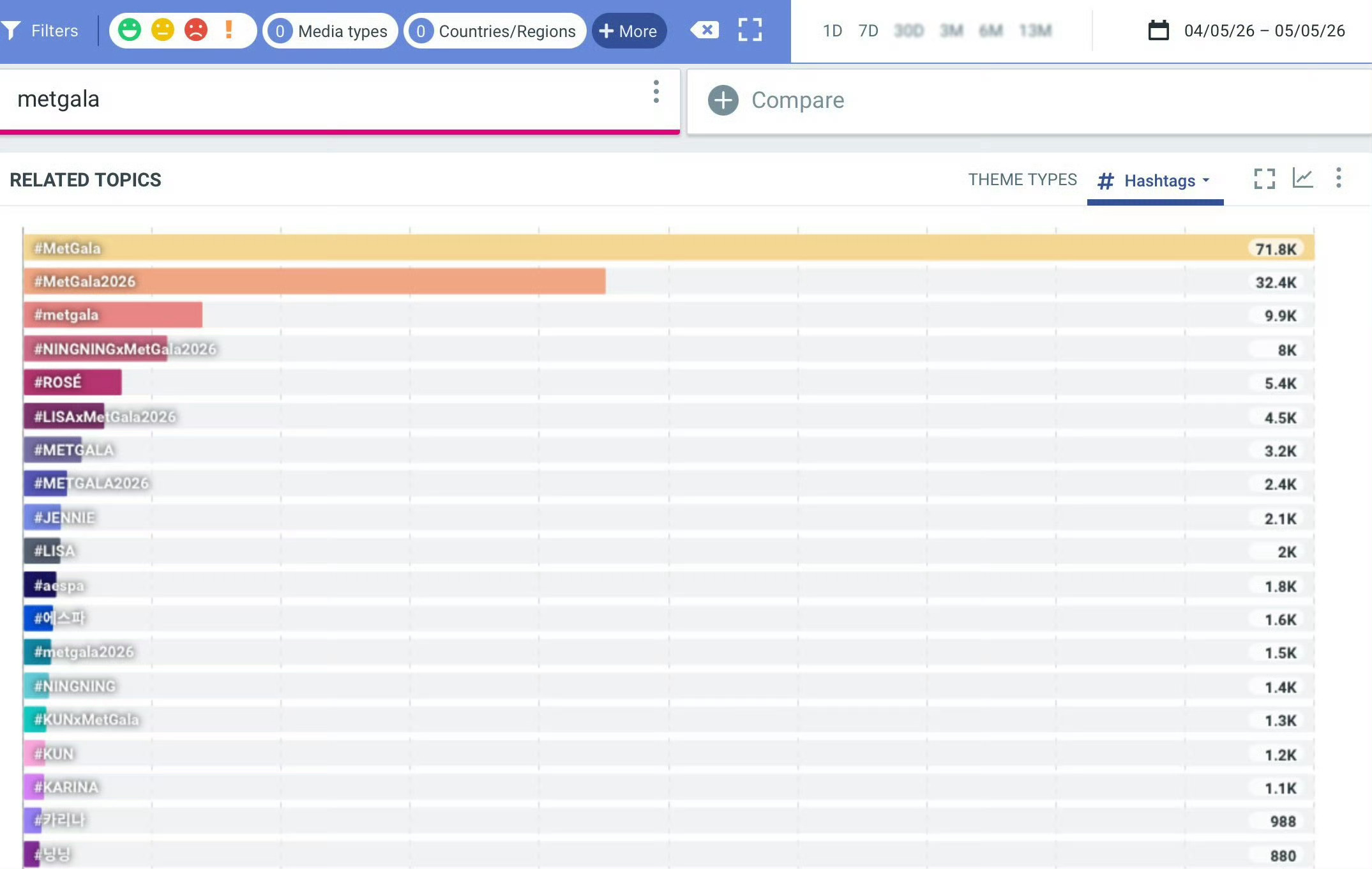Select the #JENNIE hashtag
1372x869 pixels.
[64, 517]
